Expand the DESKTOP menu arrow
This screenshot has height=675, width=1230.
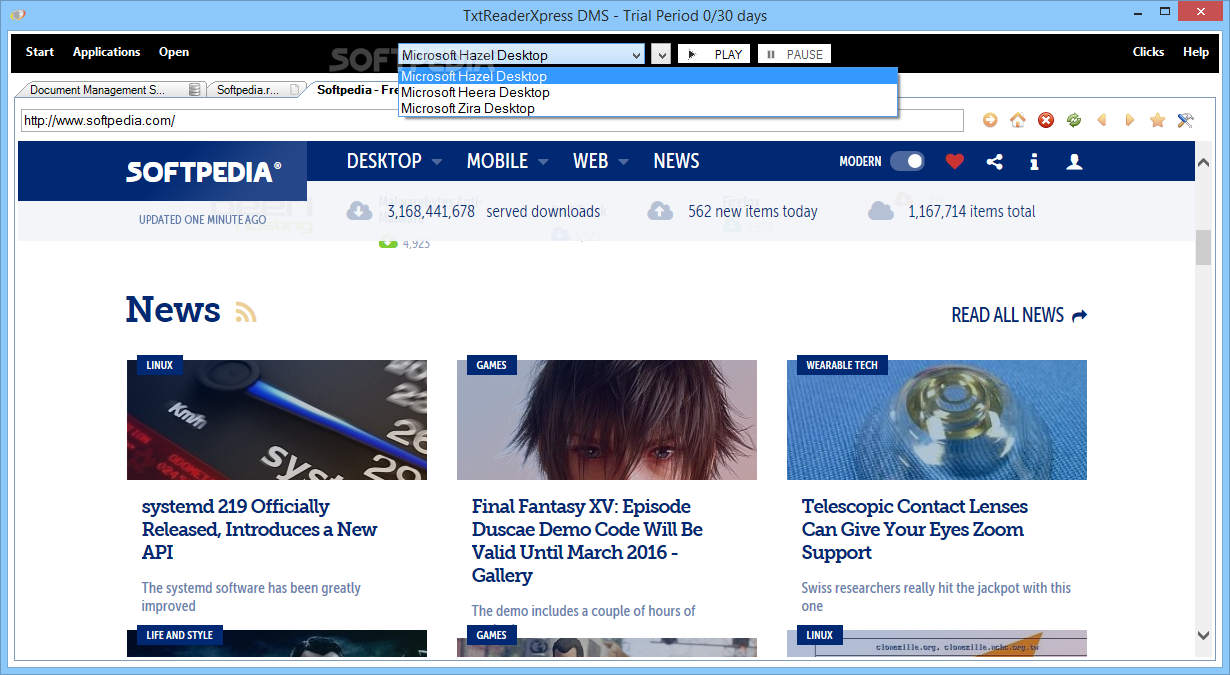click(437, 161)
